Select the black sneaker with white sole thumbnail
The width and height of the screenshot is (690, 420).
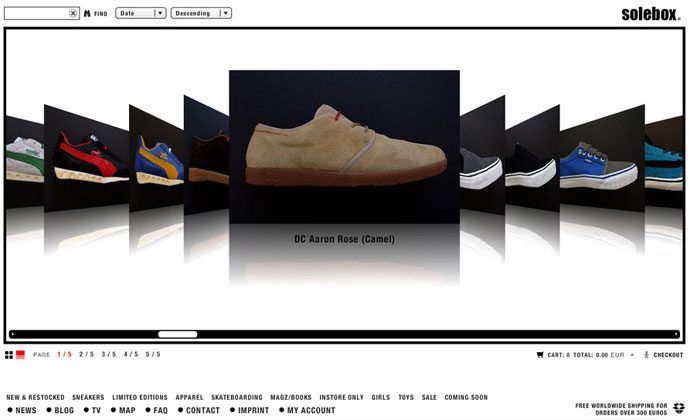point(532,158)
